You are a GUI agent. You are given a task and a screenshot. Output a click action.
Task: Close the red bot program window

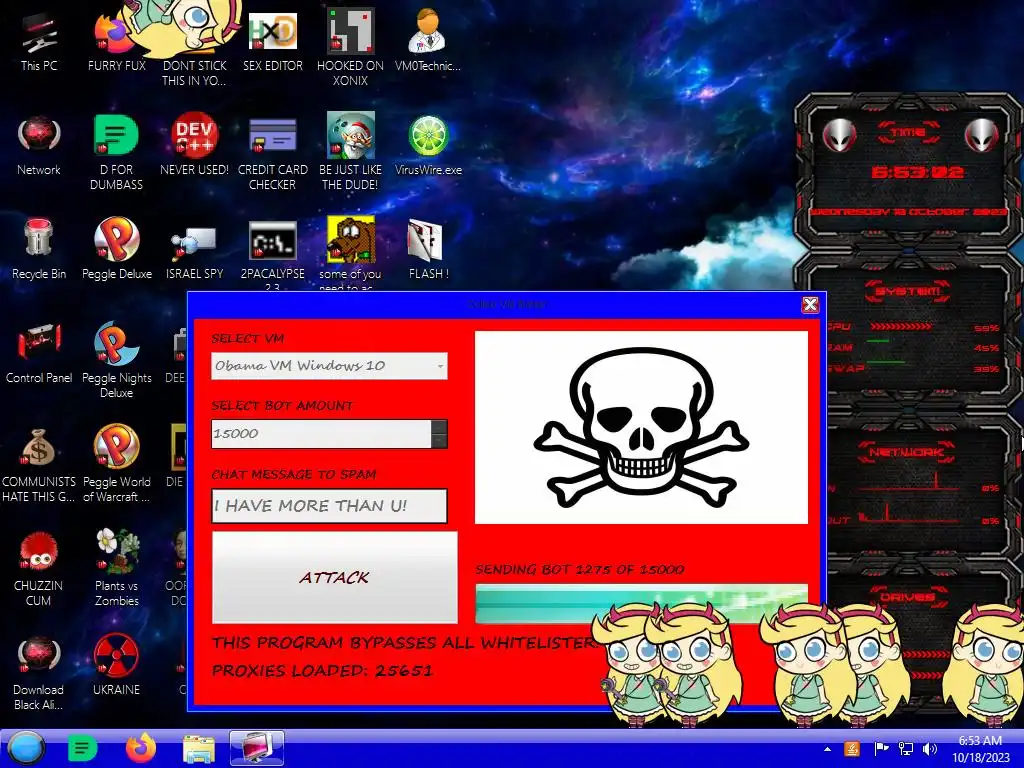tap(810, 304)
